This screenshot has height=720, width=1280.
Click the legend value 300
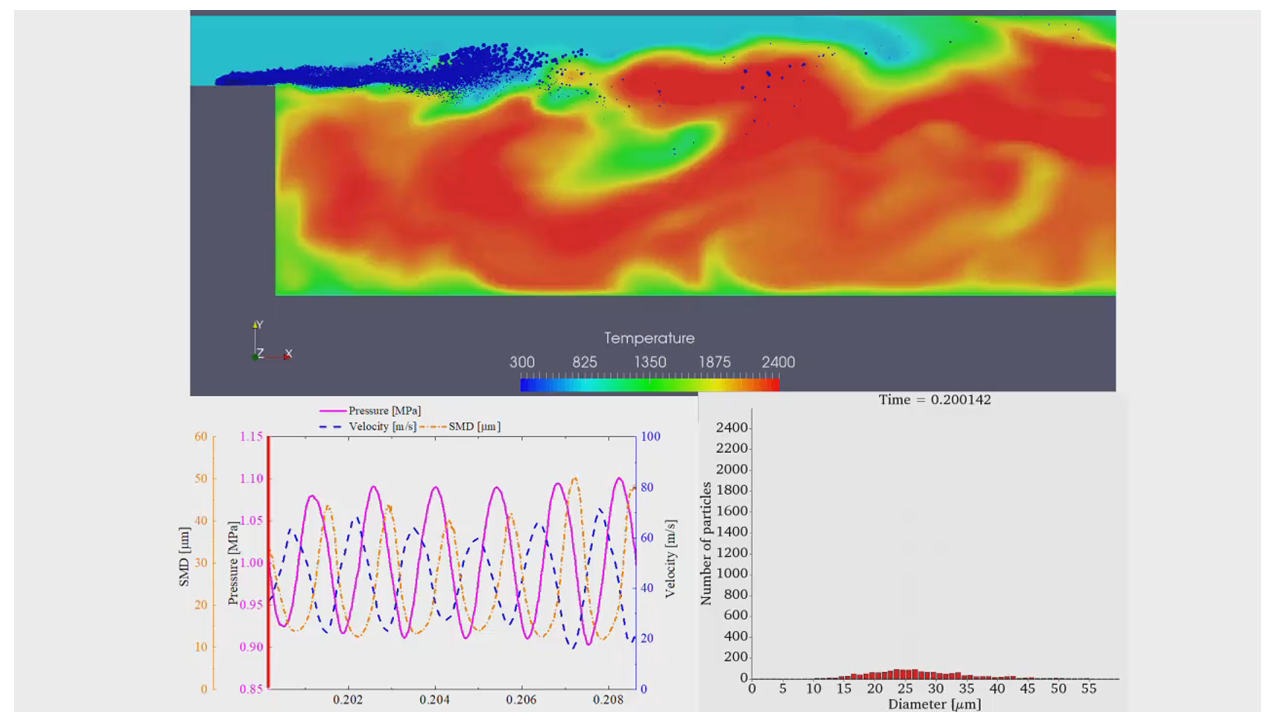(523, 362)
